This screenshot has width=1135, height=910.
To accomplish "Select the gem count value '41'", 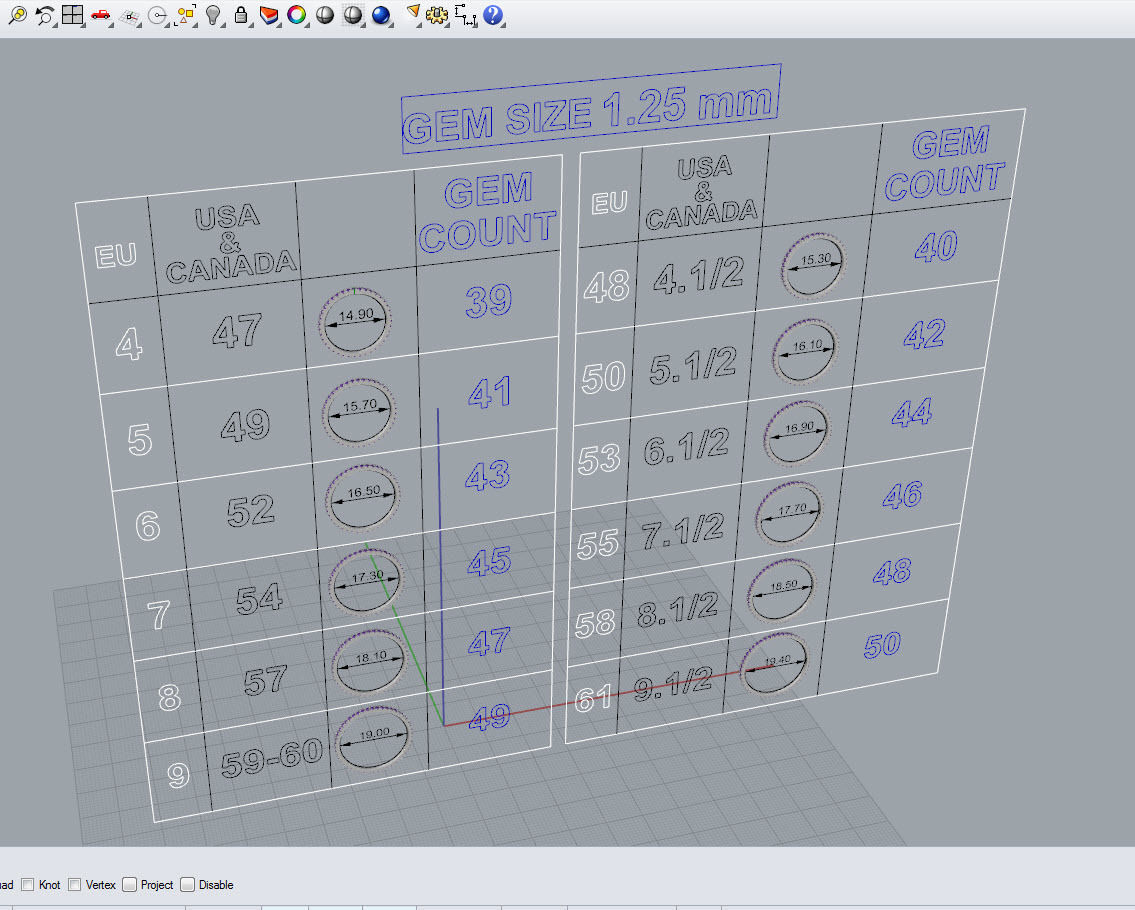I will tap(490, 392).
